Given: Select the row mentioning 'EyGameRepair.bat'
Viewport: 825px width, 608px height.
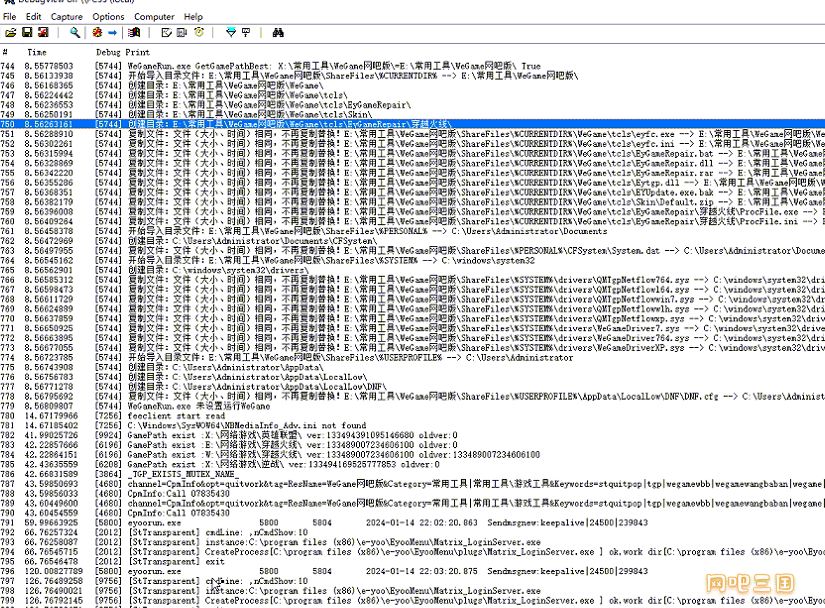Looking at the screenshot, I should [412, 154].
